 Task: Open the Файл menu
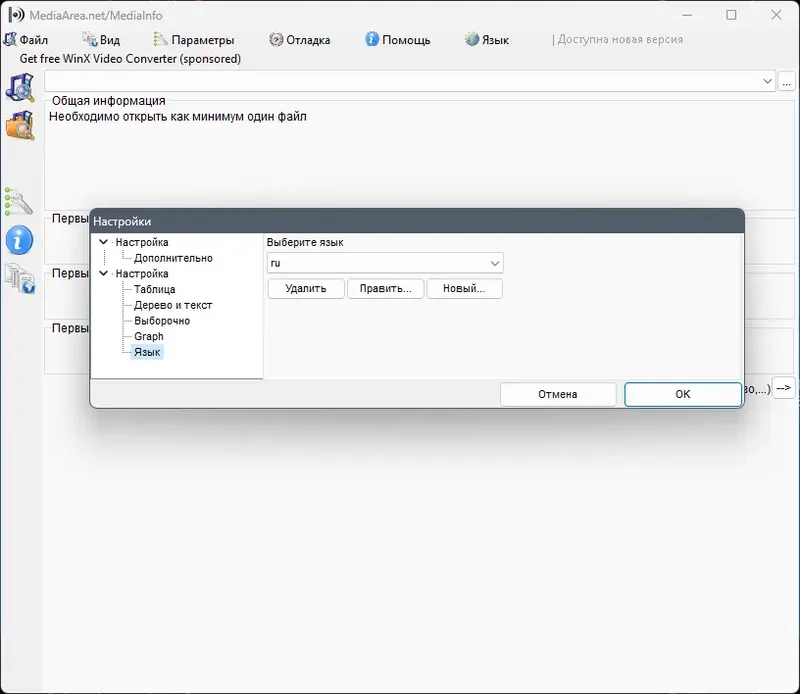(x=26, y=40)
